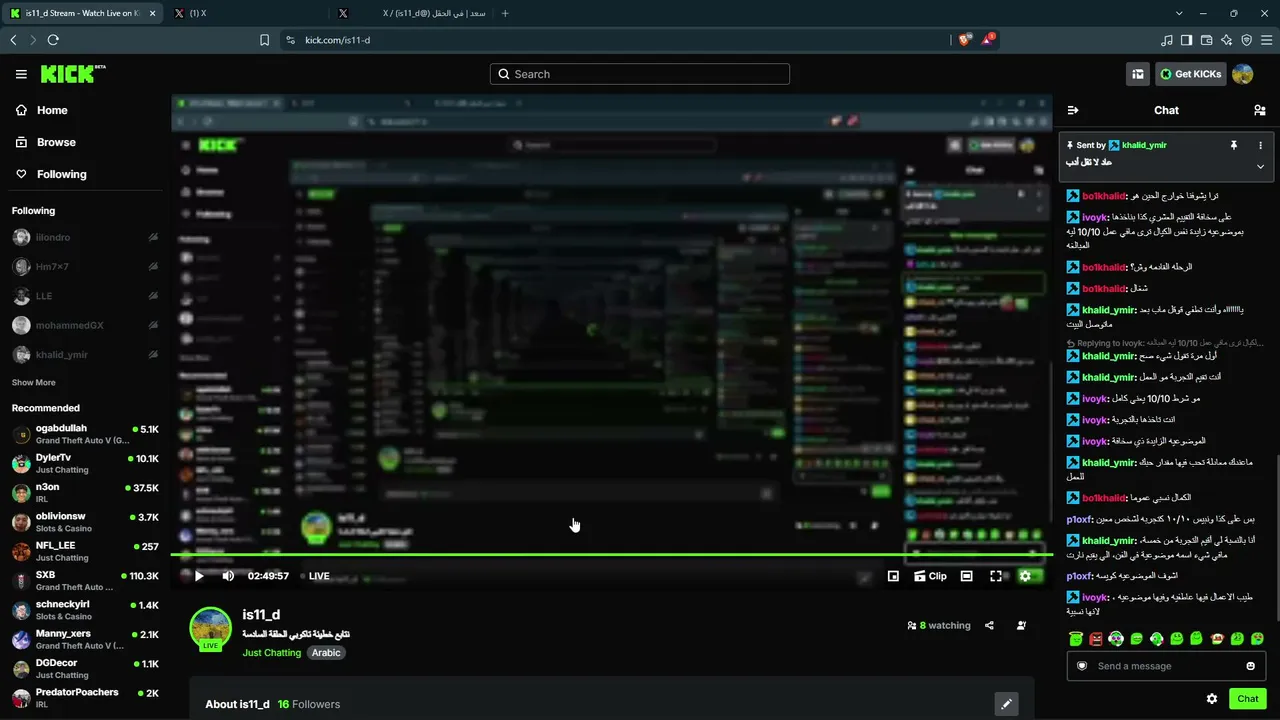
Task: Focus the Send a message field
Action: click(x=1166, y=666)
